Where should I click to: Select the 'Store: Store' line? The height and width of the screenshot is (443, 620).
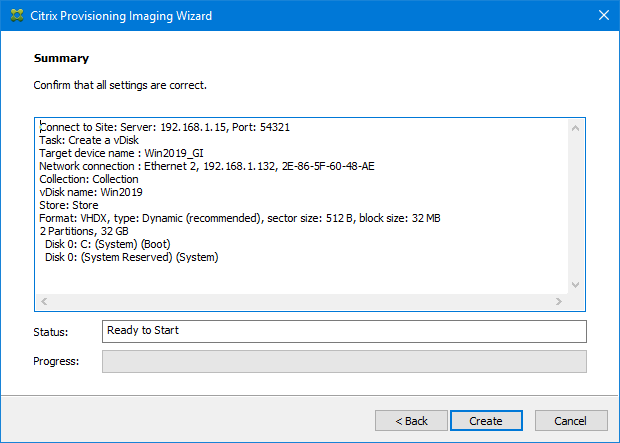(69, 205)
